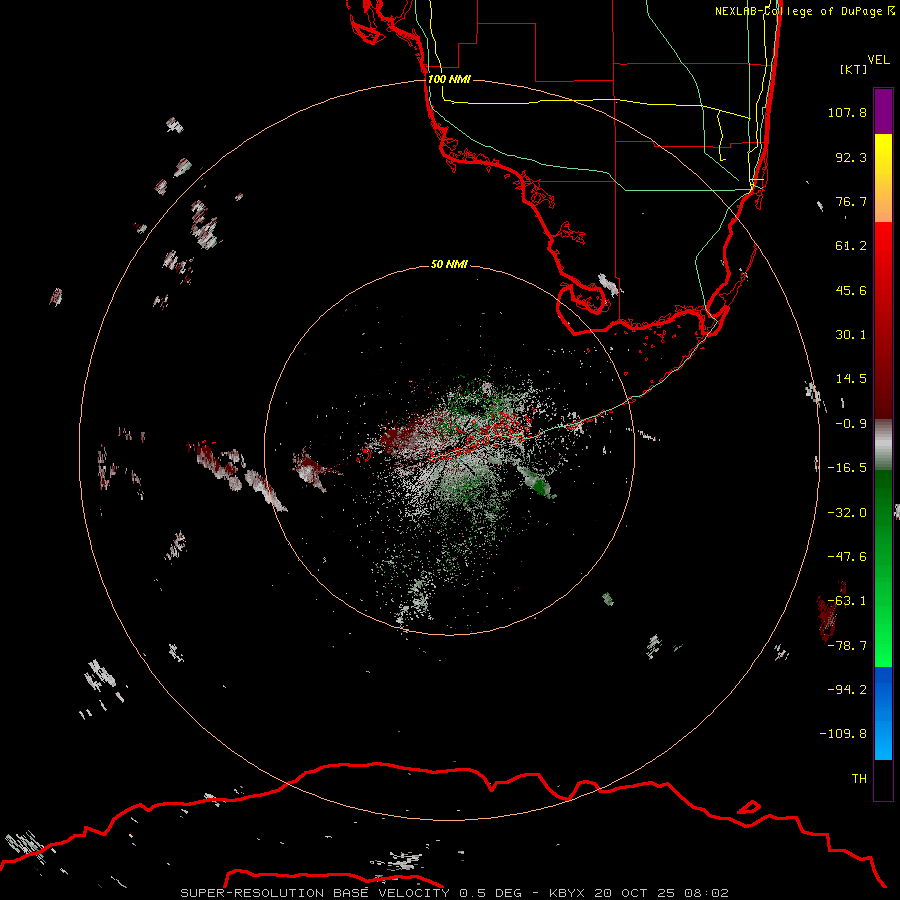Click the 100 NMI range ring label
Viewport: 900px width, 900px height.
(449, 79)
